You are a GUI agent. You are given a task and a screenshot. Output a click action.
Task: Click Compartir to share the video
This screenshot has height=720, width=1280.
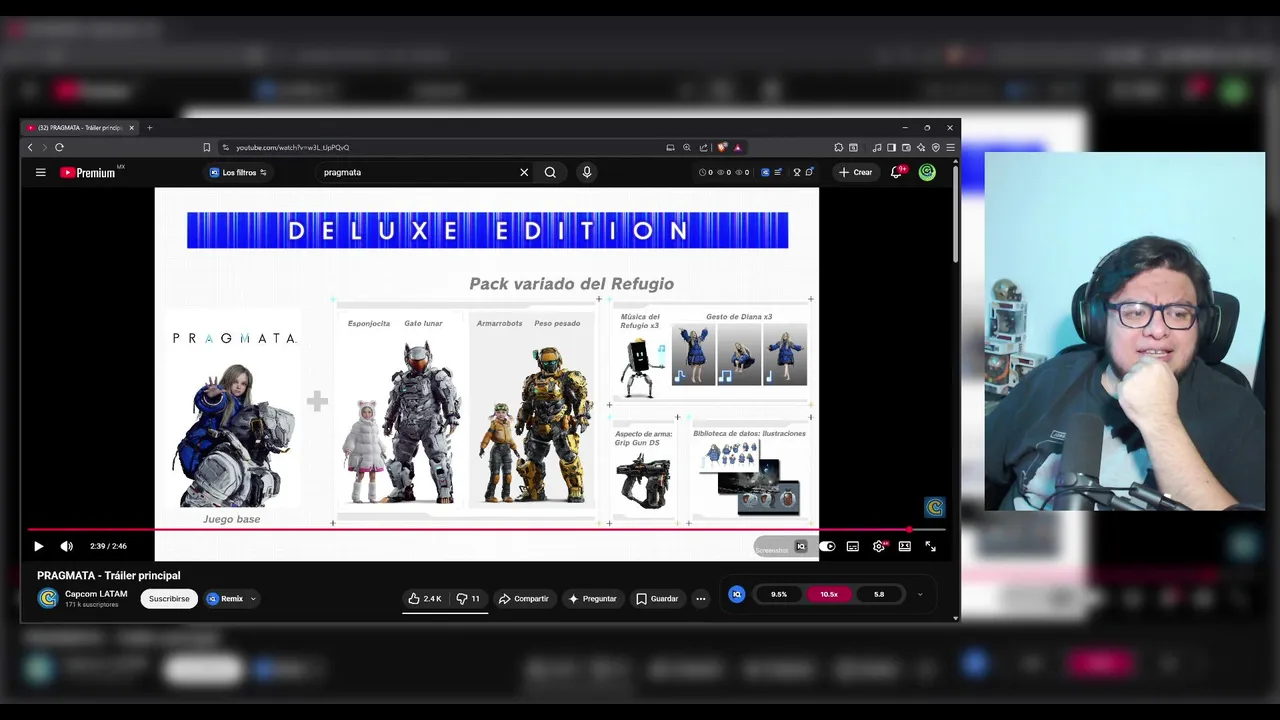point(524,599)
